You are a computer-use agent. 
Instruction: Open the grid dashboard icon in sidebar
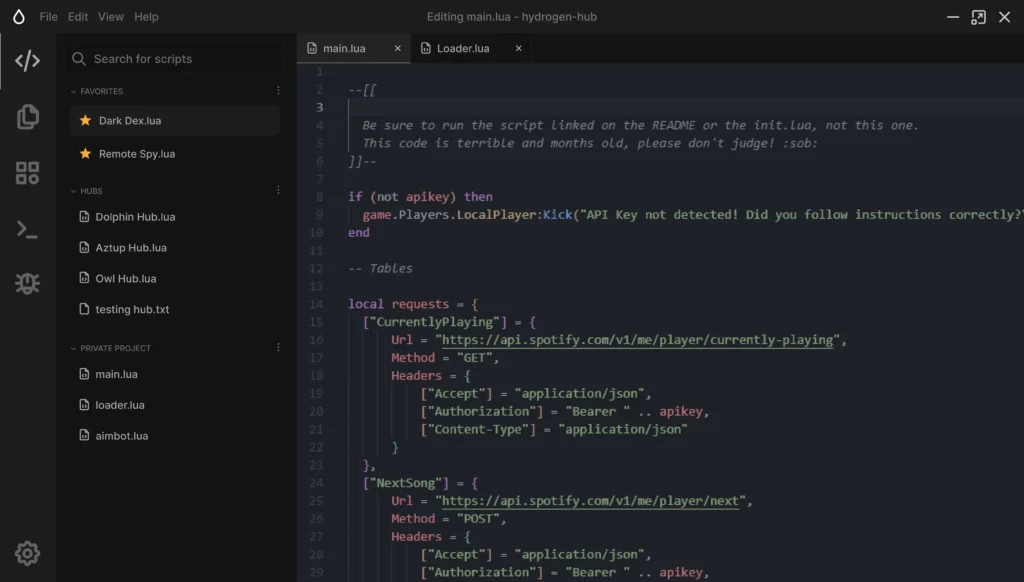click(27, 173)
